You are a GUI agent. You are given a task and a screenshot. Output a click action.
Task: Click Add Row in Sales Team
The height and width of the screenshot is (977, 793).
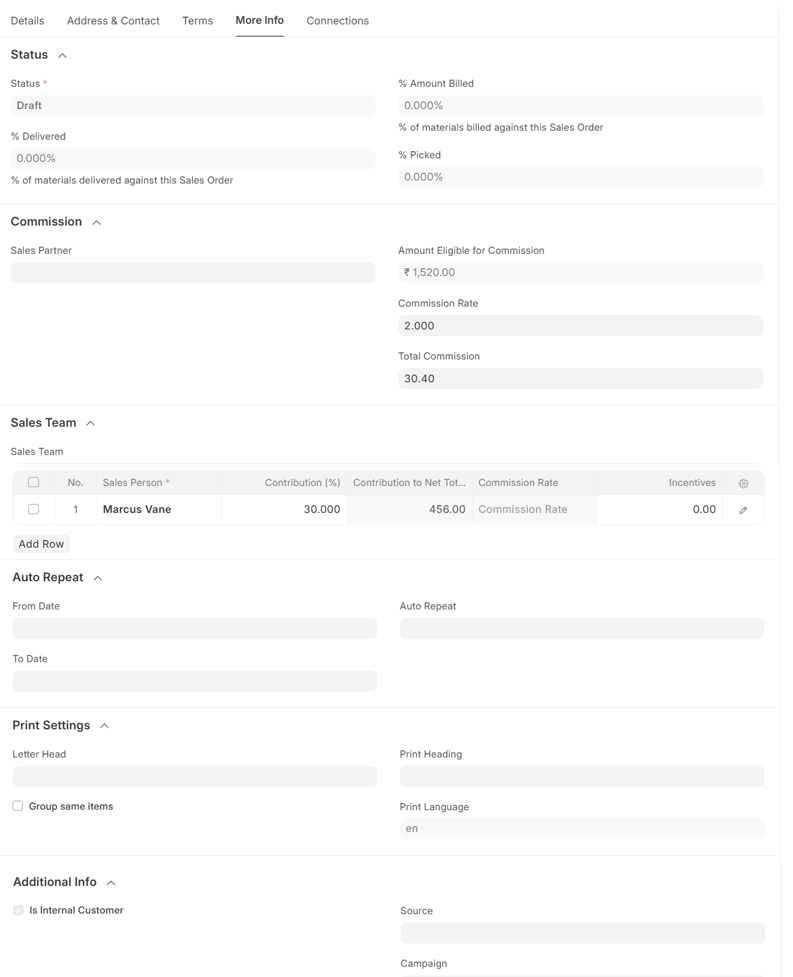click(x=41, y=544)
